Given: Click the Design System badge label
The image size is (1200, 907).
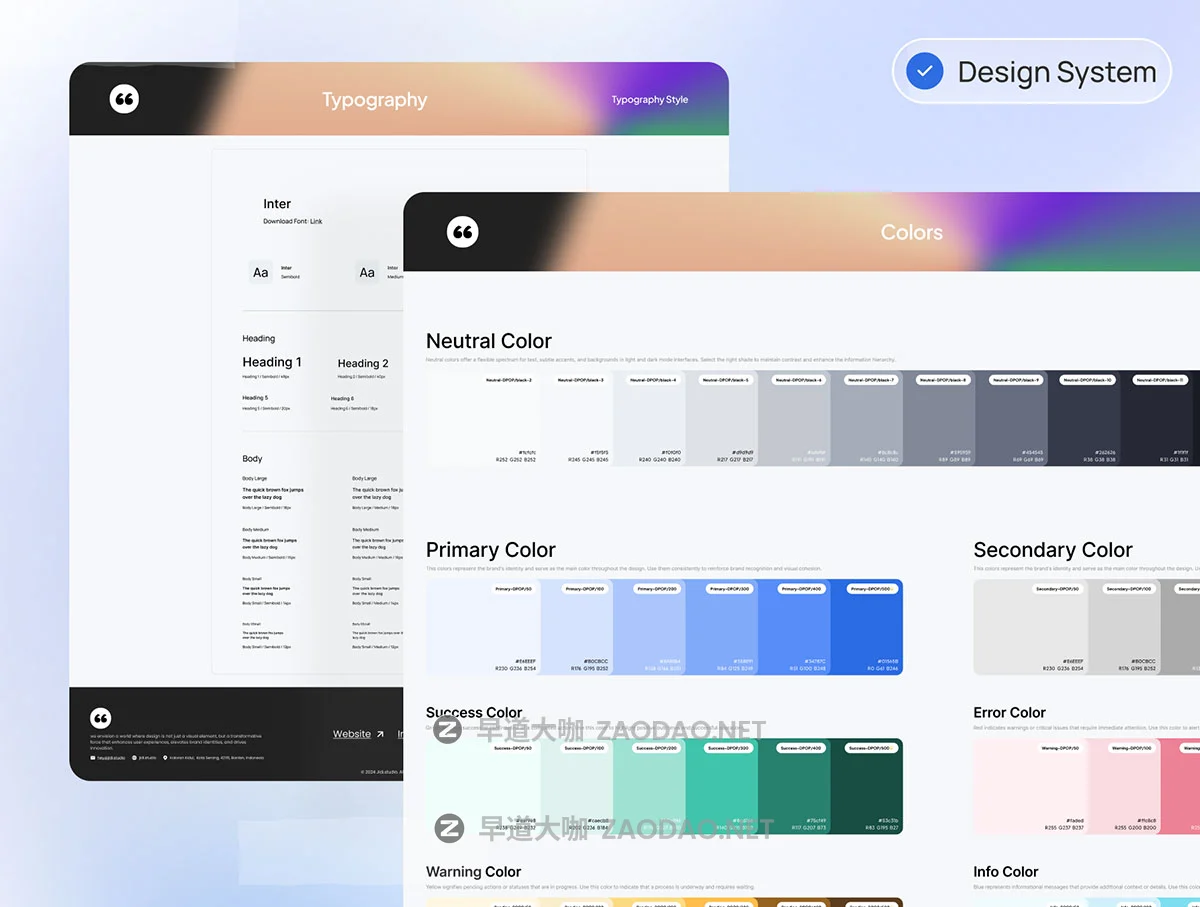Looking at the screenshot, I should (x=1056, y=72).
